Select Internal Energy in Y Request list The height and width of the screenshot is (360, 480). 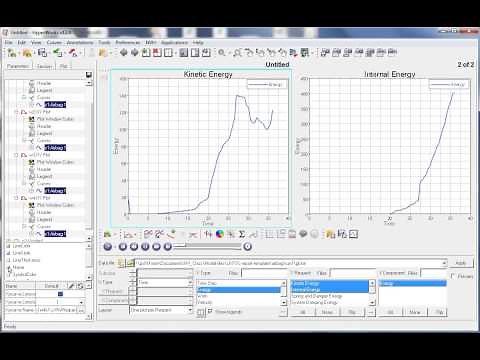pos(330,290)
